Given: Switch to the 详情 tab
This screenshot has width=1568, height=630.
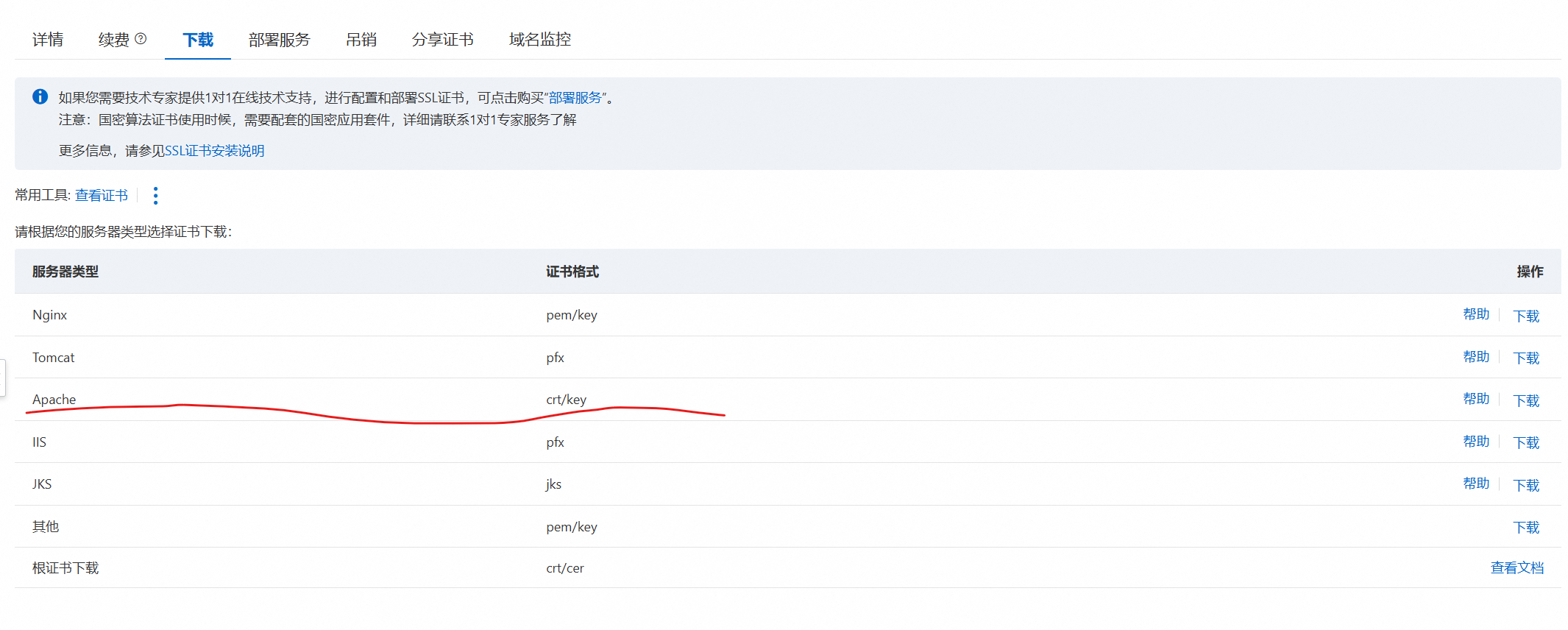Looking at the screenshot, I should click(48, 40).
